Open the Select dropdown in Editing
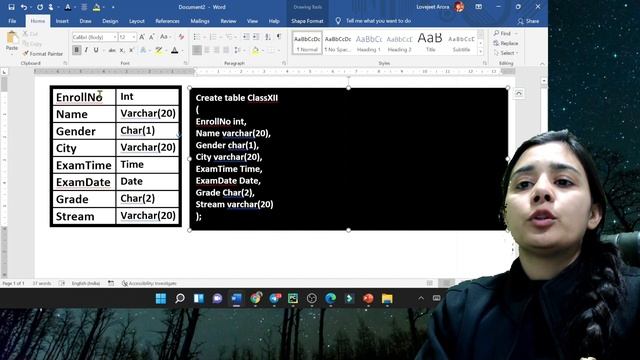The height and width of the screenshot is (360, 640). (505, 53)
